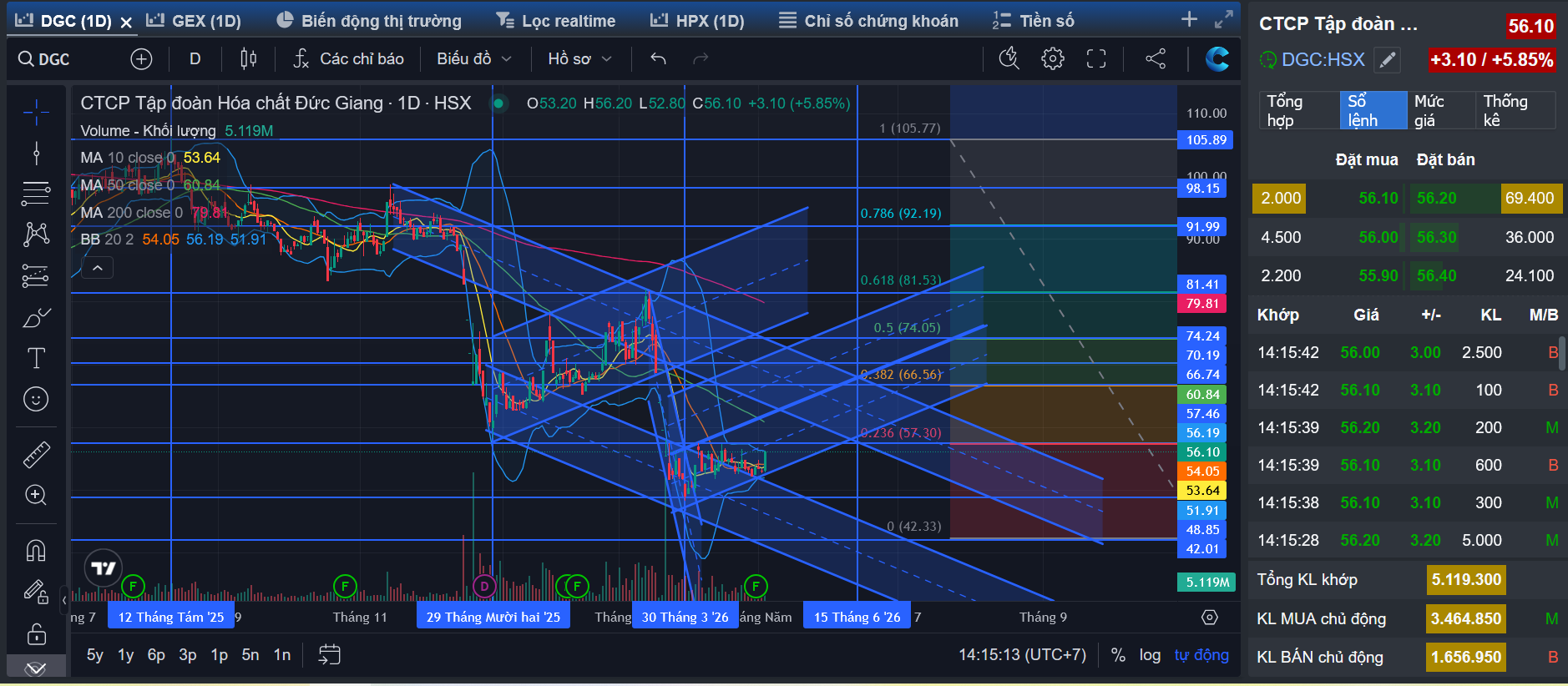Viewport: 1568px width, 686px height.
Task: Click the DGC symbol search field
Action: pyautogui.click(x=65, y=58)
